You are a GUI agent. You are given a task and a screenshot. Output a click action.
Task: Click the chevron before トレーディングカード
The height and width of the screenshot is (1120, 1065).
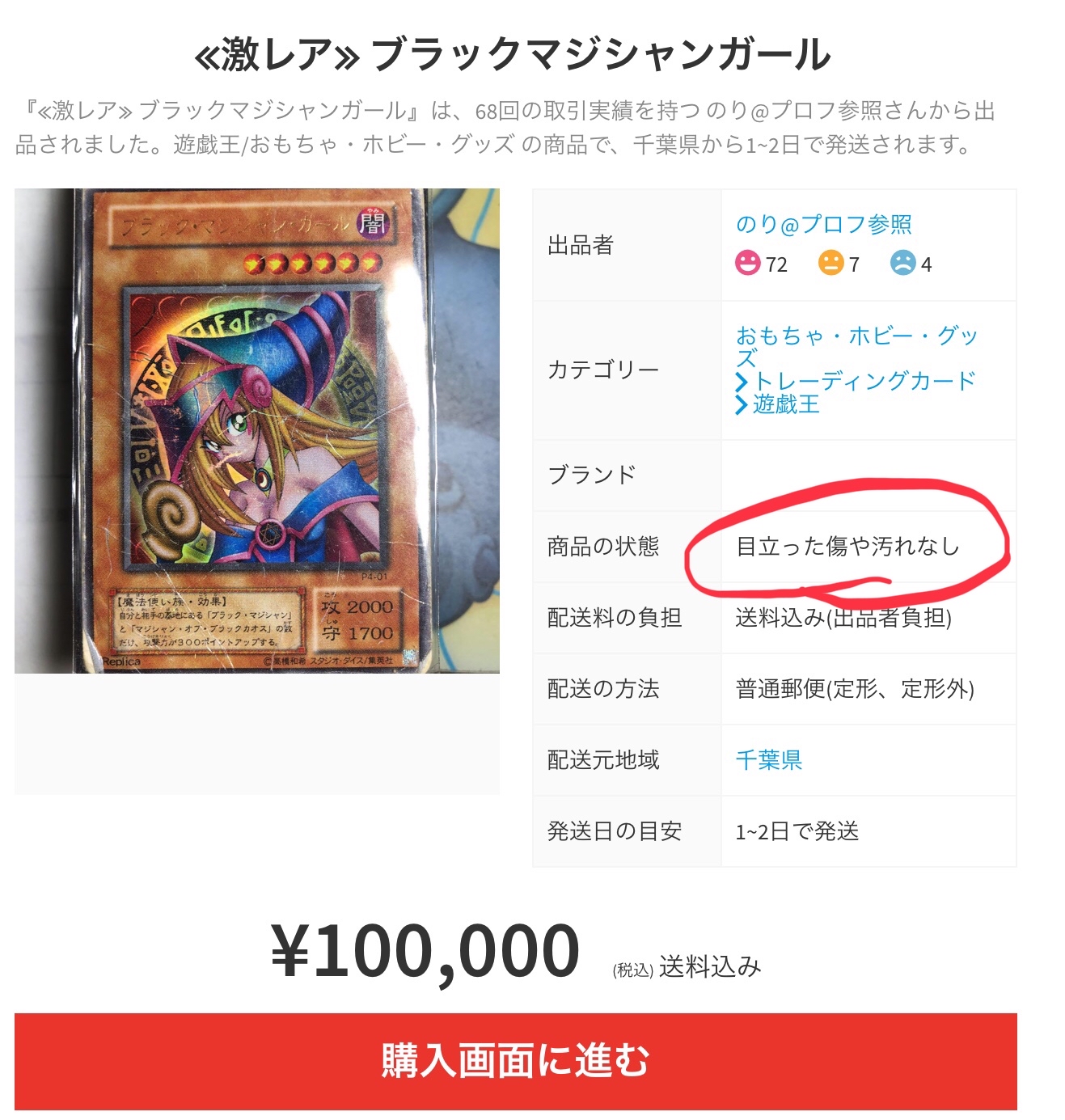742,382
